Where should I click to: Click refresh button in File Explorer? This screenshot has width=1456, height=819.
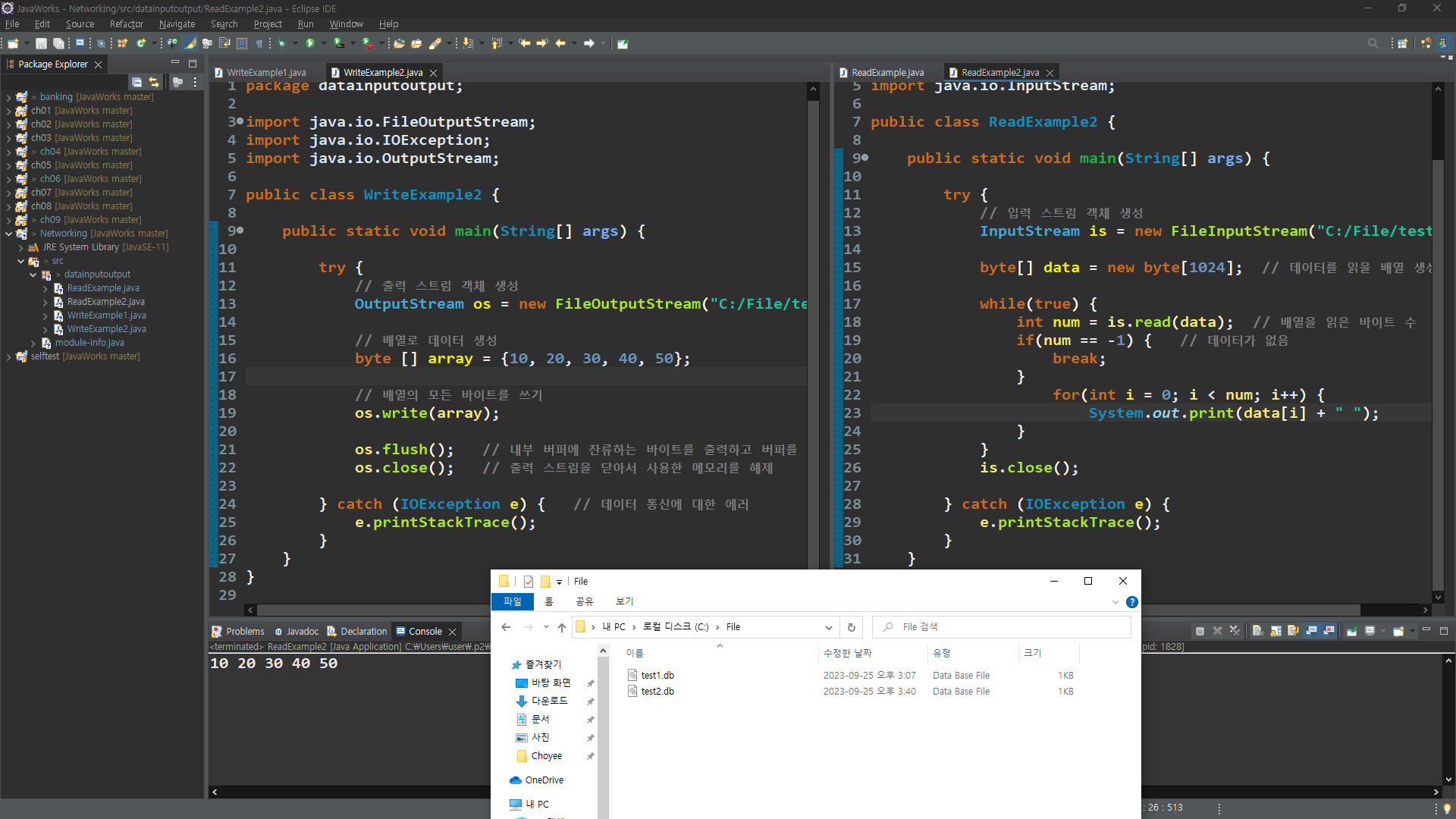click(x=851, y=627)
